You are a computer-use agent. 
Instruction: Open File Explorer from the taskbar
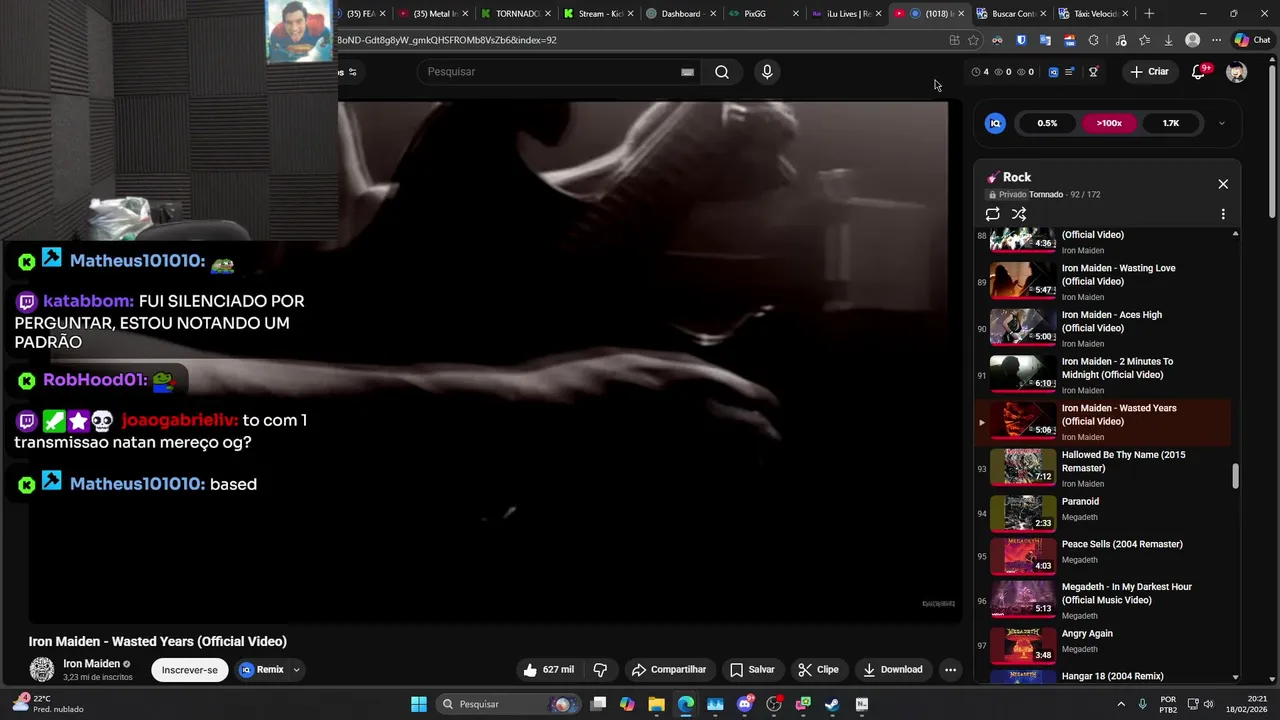(x=656, y=704)
